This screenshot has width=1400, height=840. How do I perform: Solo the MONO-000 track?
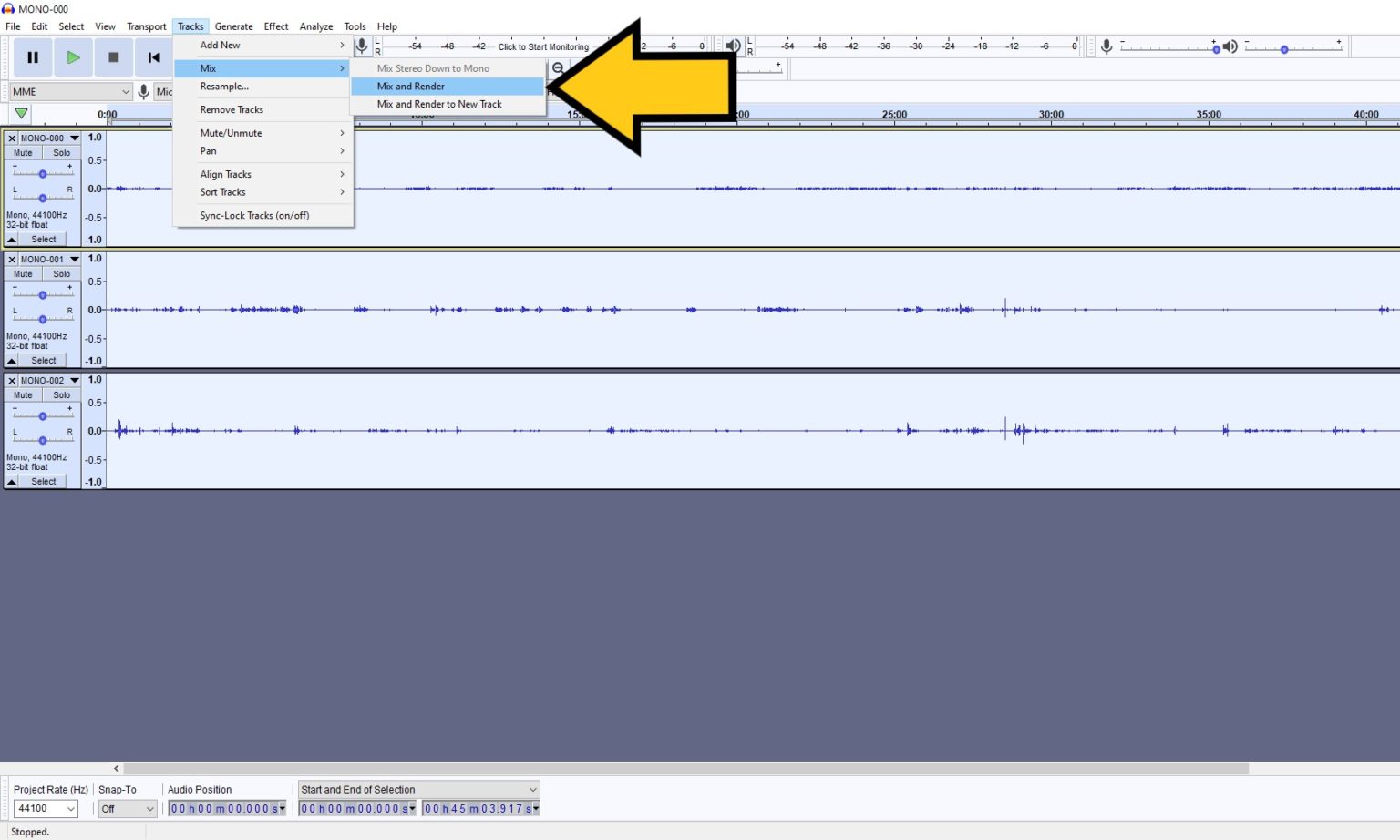60,152
